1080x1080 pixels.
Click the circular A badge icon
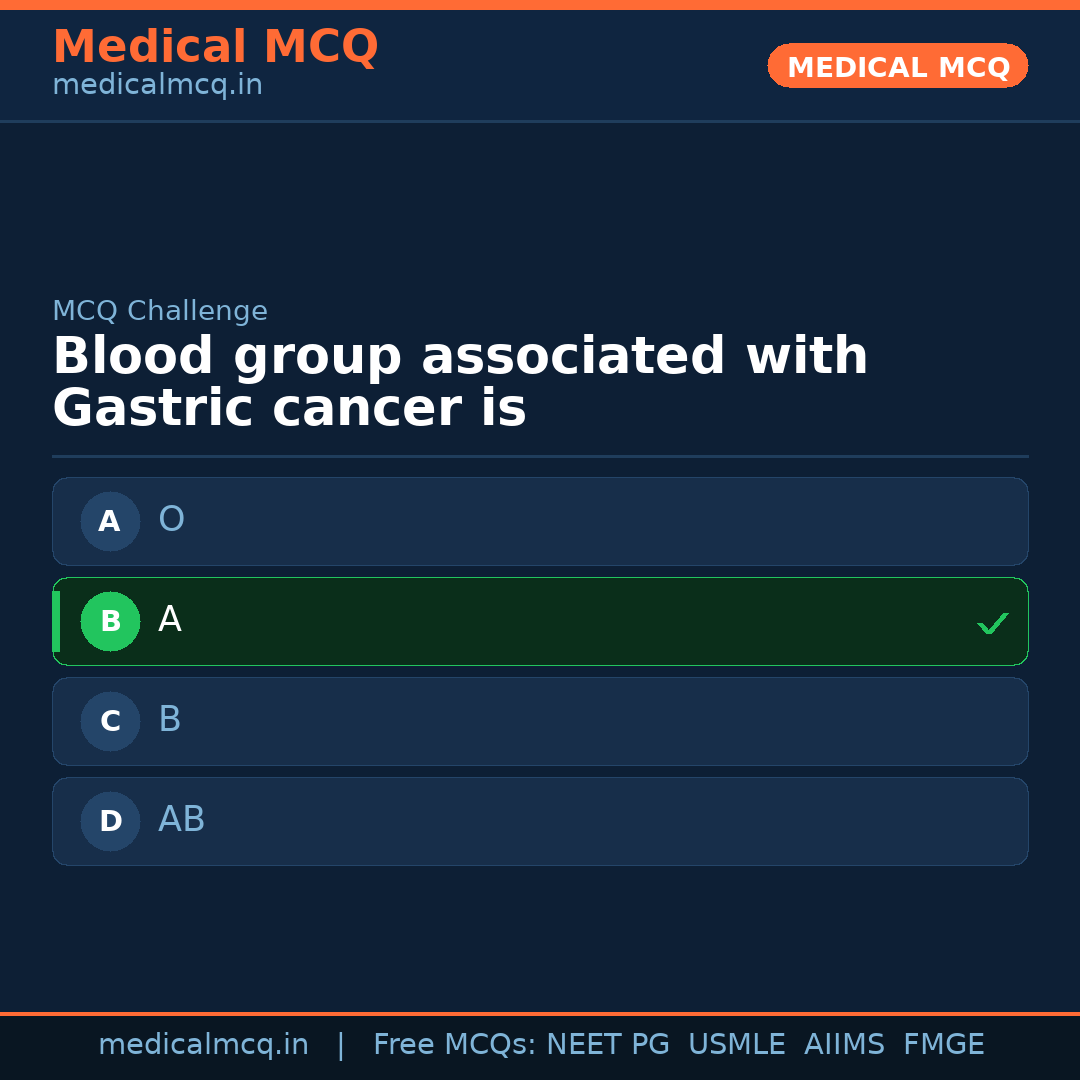110,521
